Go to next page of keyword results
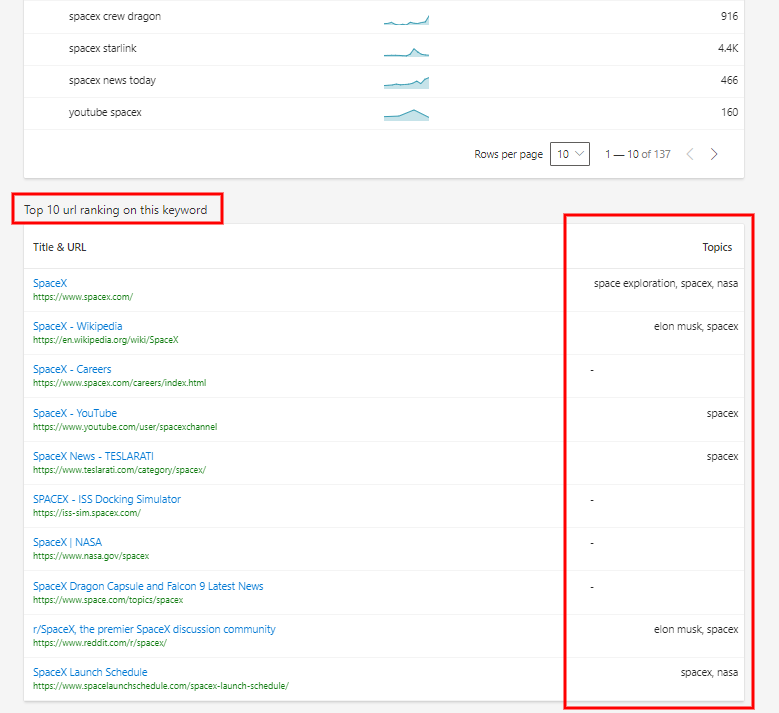 pyautogui.click(x=714, y=154)
